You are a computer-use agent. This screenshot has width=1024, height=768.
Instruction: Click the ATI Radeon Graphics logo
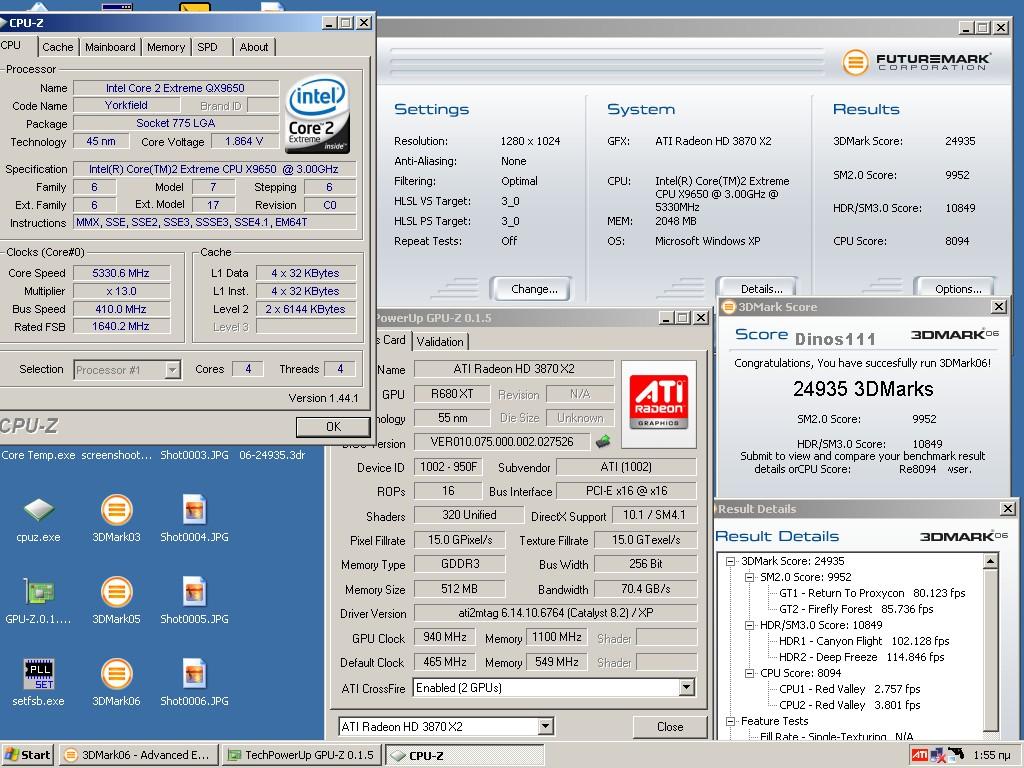(658, 403)
